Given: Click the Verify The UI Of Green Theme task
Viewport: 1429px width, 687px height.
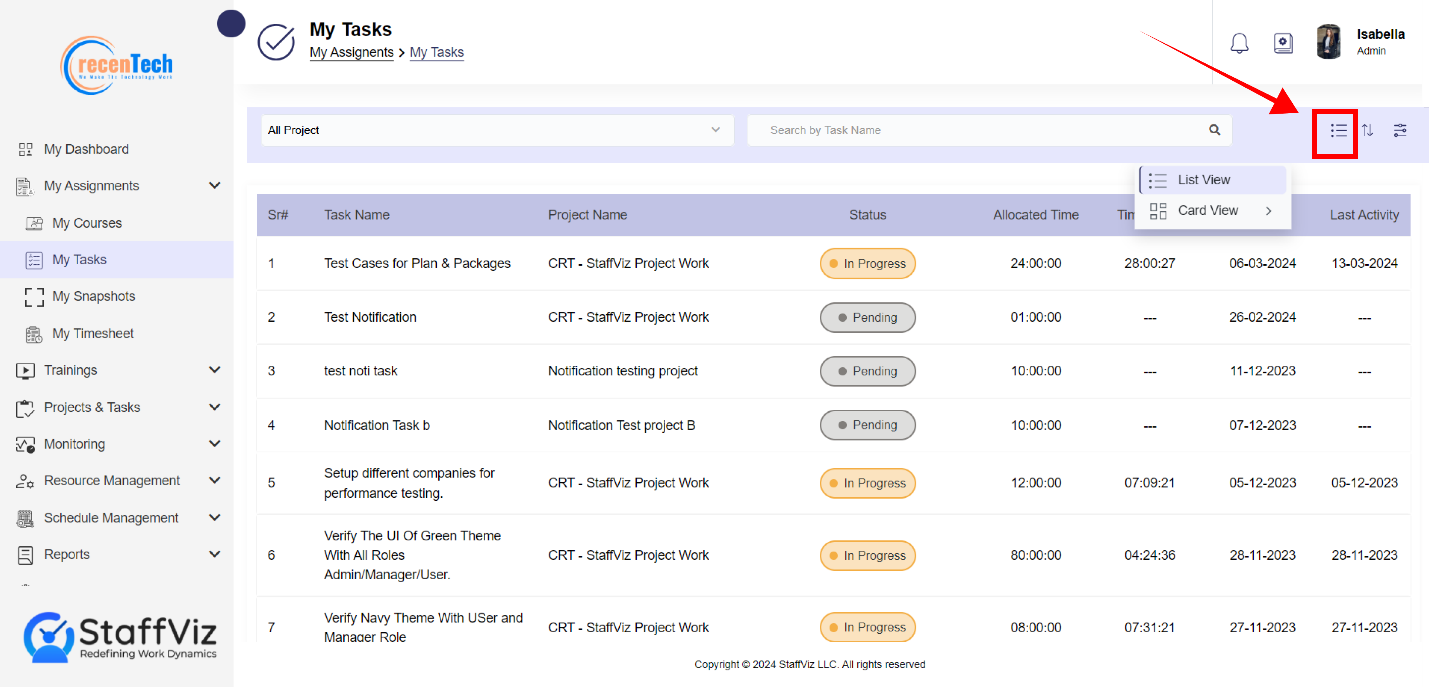Looking at the screenshot, I should click(x=413, y=555).
